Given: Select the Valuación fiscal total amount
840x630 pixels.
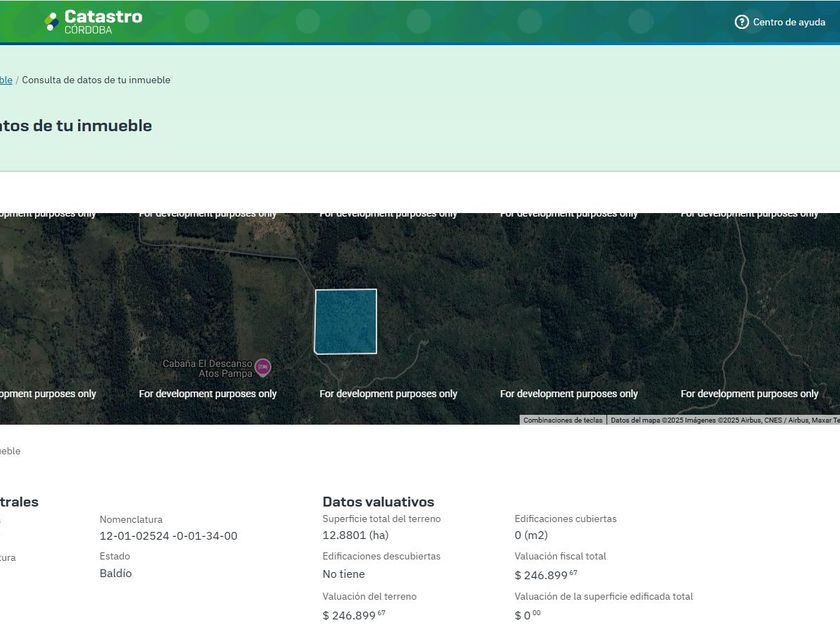Looking at the screenshot, I should point(546,575).
